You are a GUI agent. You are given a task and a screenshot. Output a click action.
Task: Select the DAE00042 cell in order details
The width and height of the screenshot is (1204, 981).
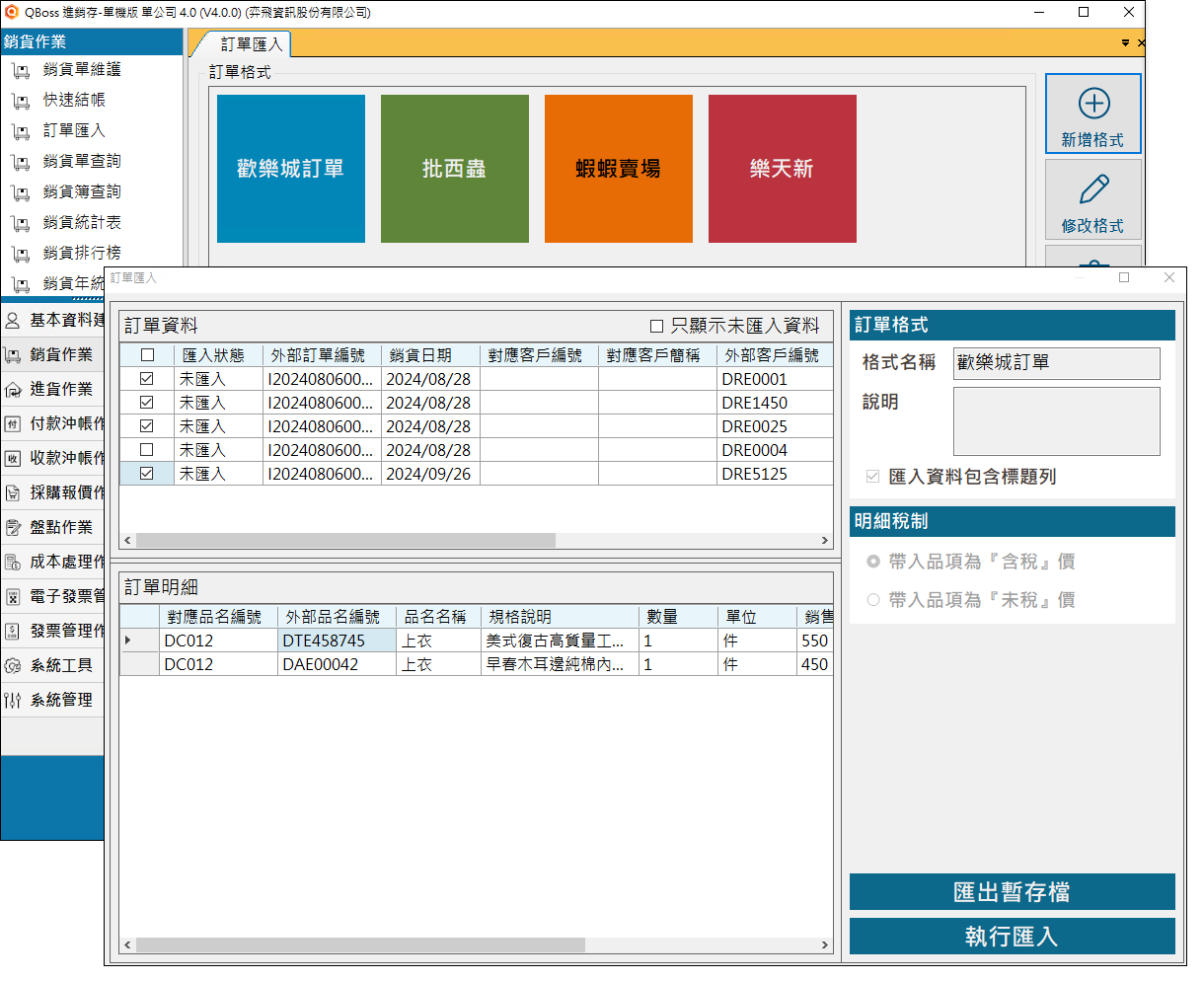tap(338, 664)
